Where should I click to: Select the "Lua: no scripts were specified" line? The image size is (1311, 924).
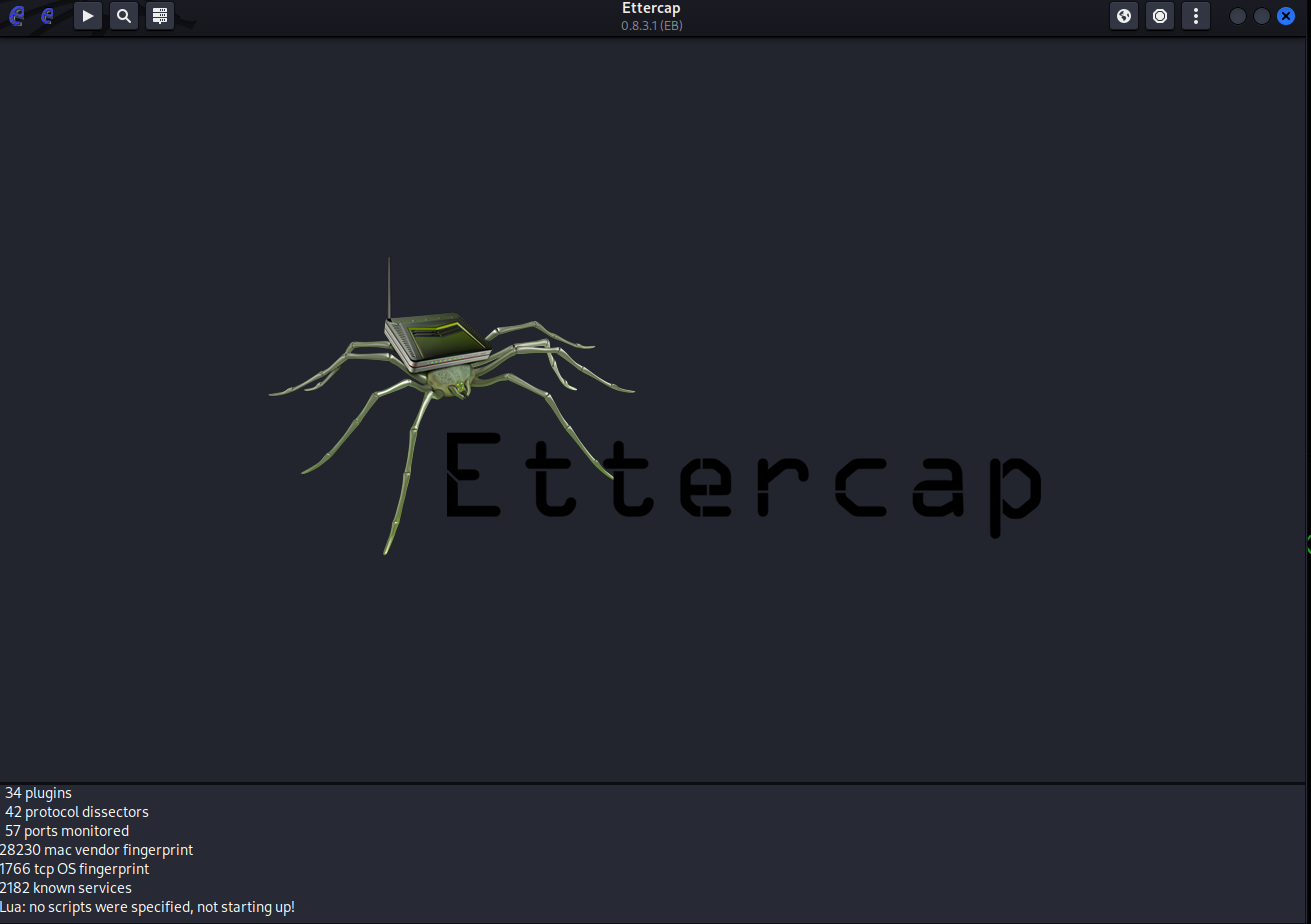147,907
